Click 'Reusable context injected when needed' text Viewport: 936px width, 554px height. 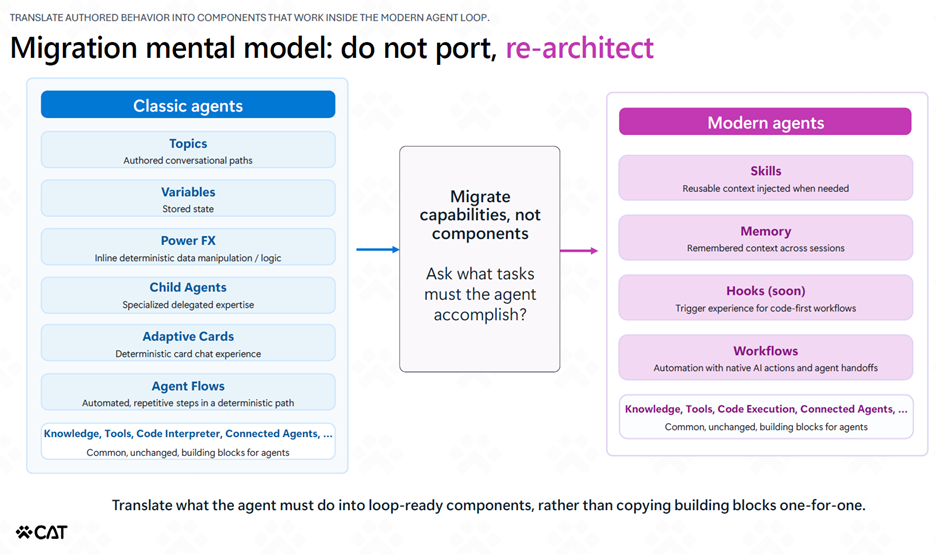765,189
